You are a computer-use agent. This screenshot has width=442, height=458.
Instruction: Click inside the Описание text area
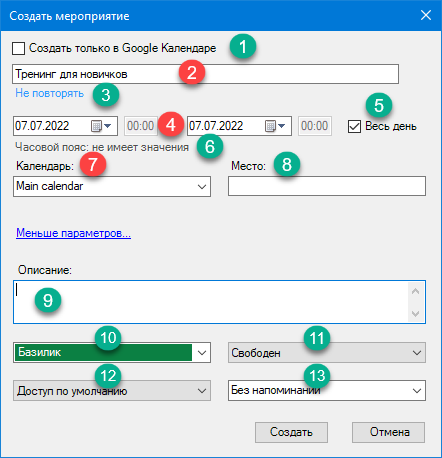point(211,302)
